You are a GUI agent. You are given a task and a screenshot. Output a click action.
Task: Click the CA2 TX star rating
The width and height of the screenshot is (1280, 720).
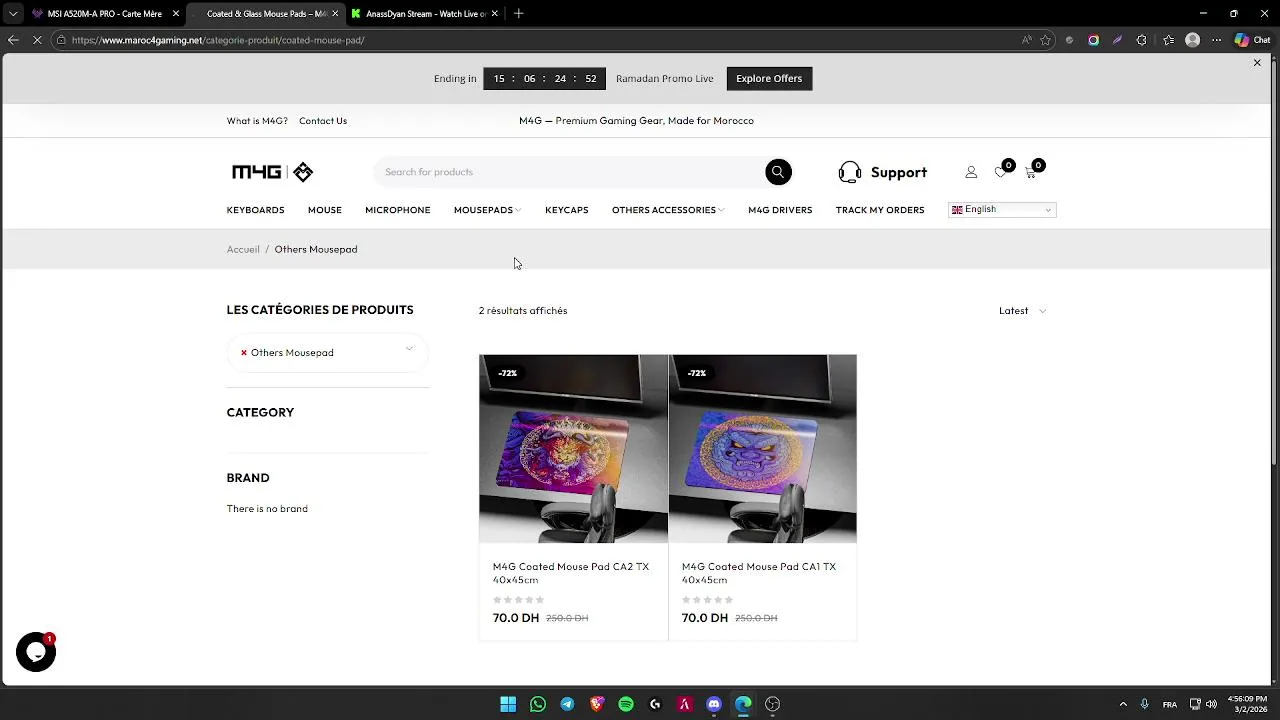518,600
